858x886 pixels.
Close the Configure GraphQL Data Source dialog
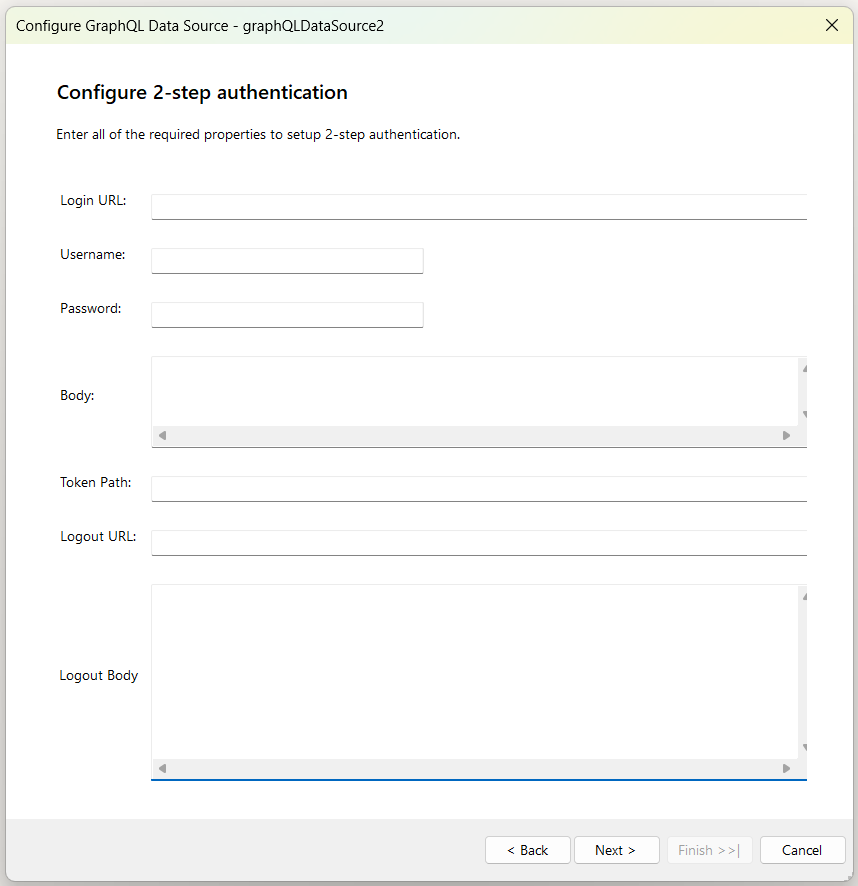832,25
